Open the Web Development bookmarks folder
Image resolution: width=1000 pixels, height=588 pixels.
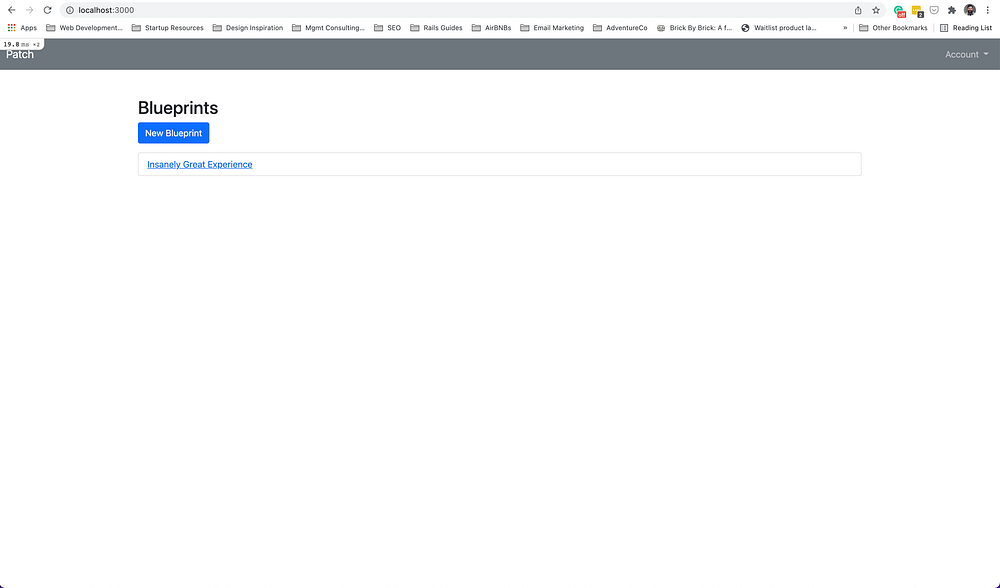(x=84, y=28)
